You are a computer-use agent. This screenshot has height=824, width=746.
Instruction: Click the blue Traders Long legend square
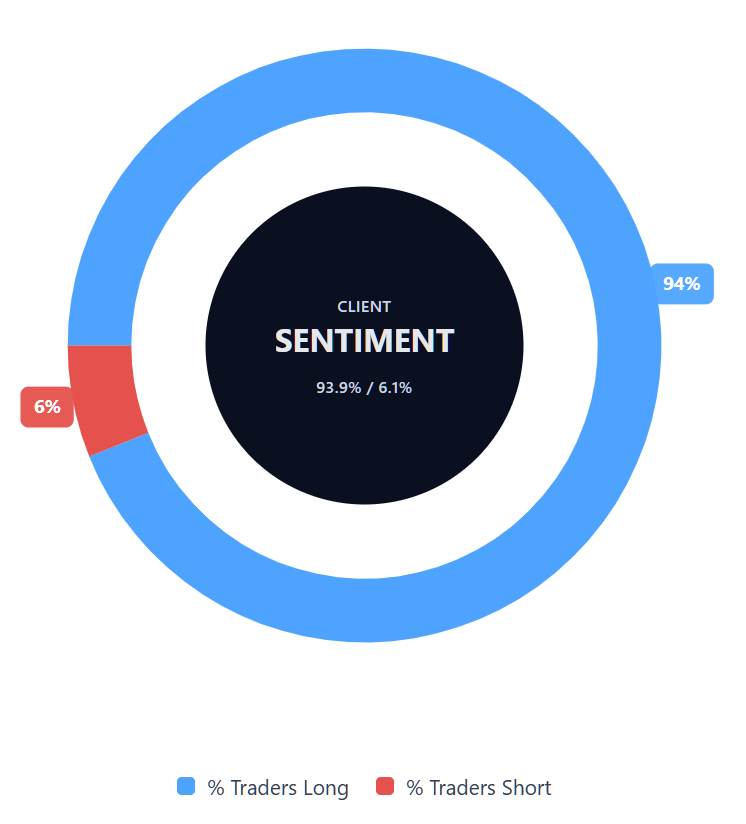click(186, 787)
